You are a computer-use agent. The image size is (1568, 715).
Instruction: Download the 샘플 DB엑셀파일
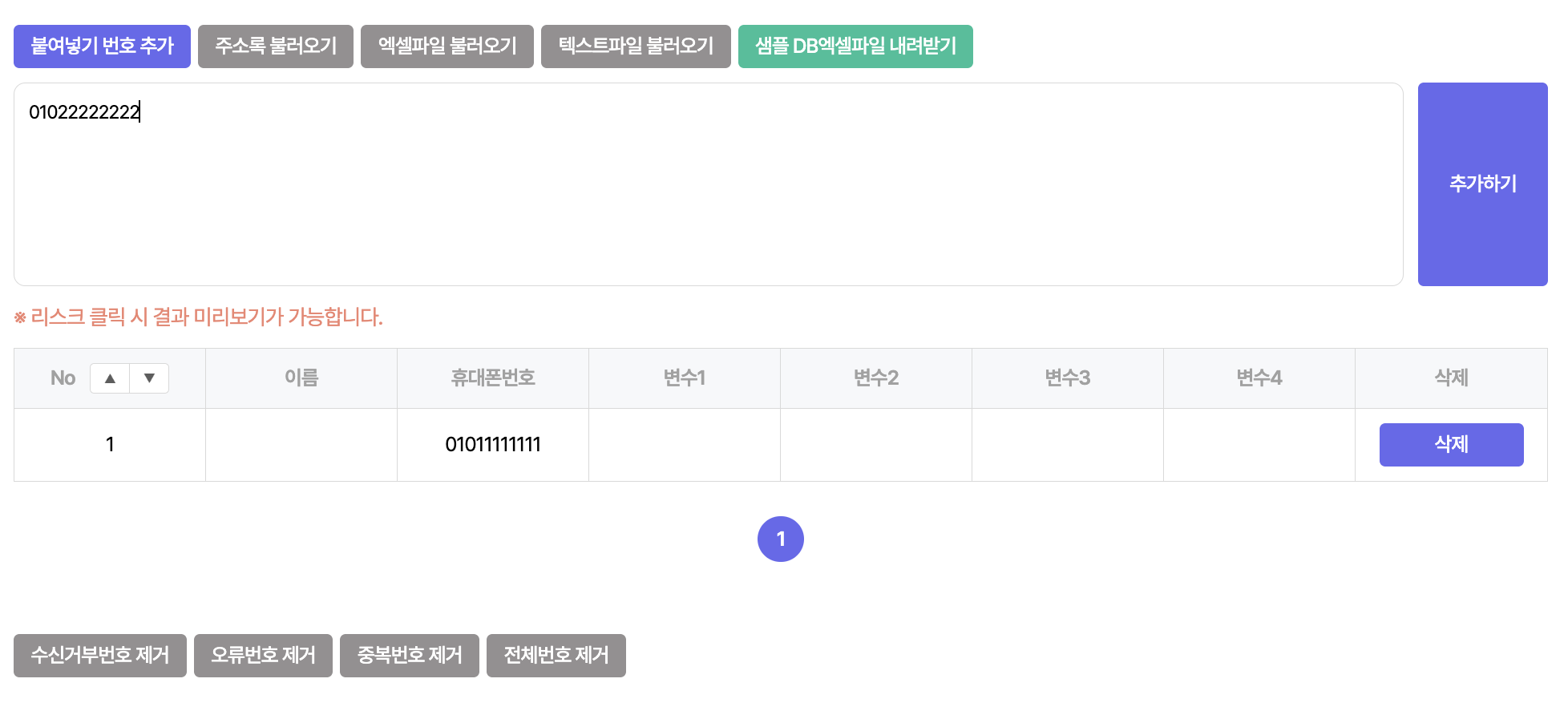855,46
